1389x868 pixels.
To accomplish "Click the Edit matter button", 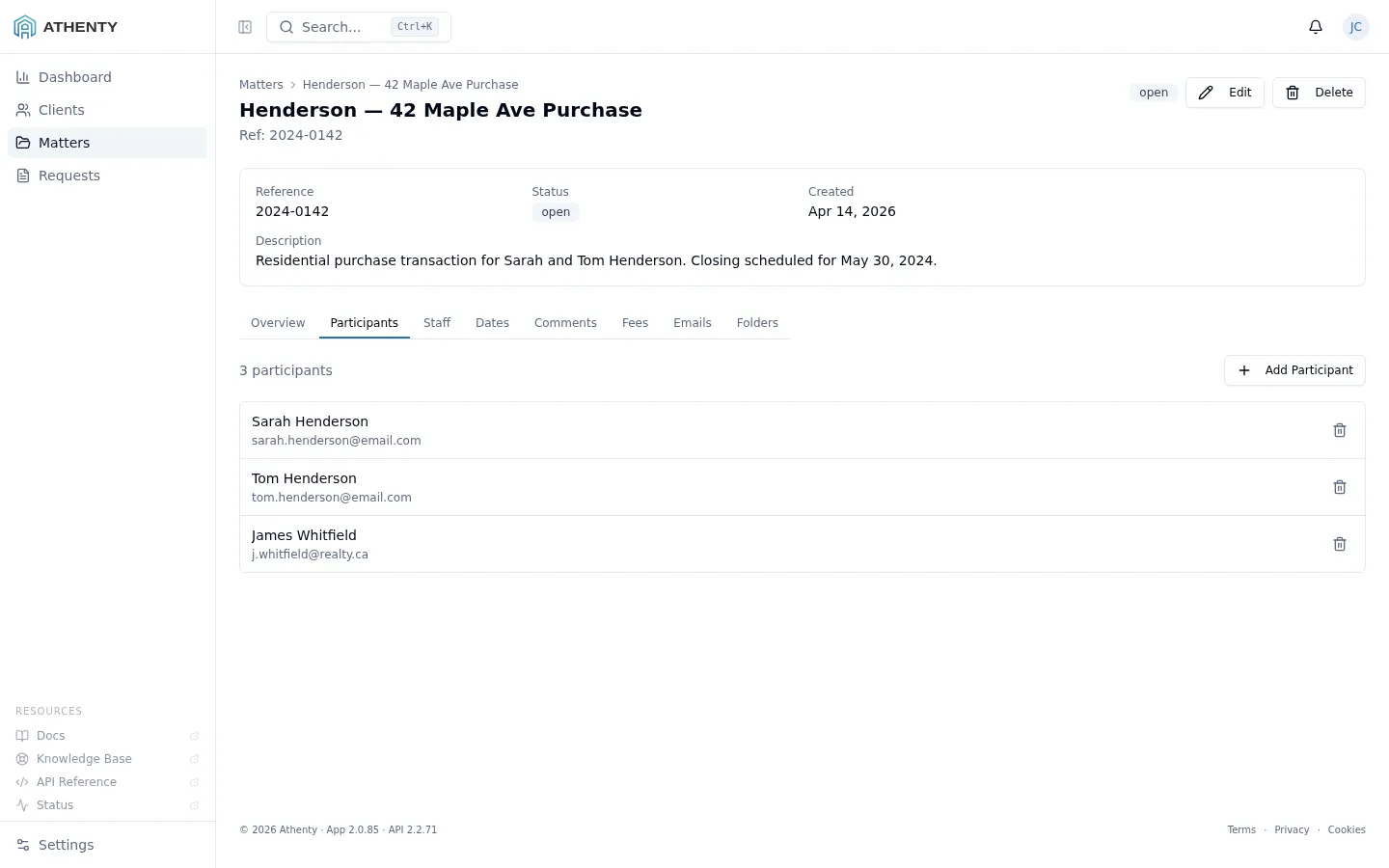I will [x=1225, y=93].
